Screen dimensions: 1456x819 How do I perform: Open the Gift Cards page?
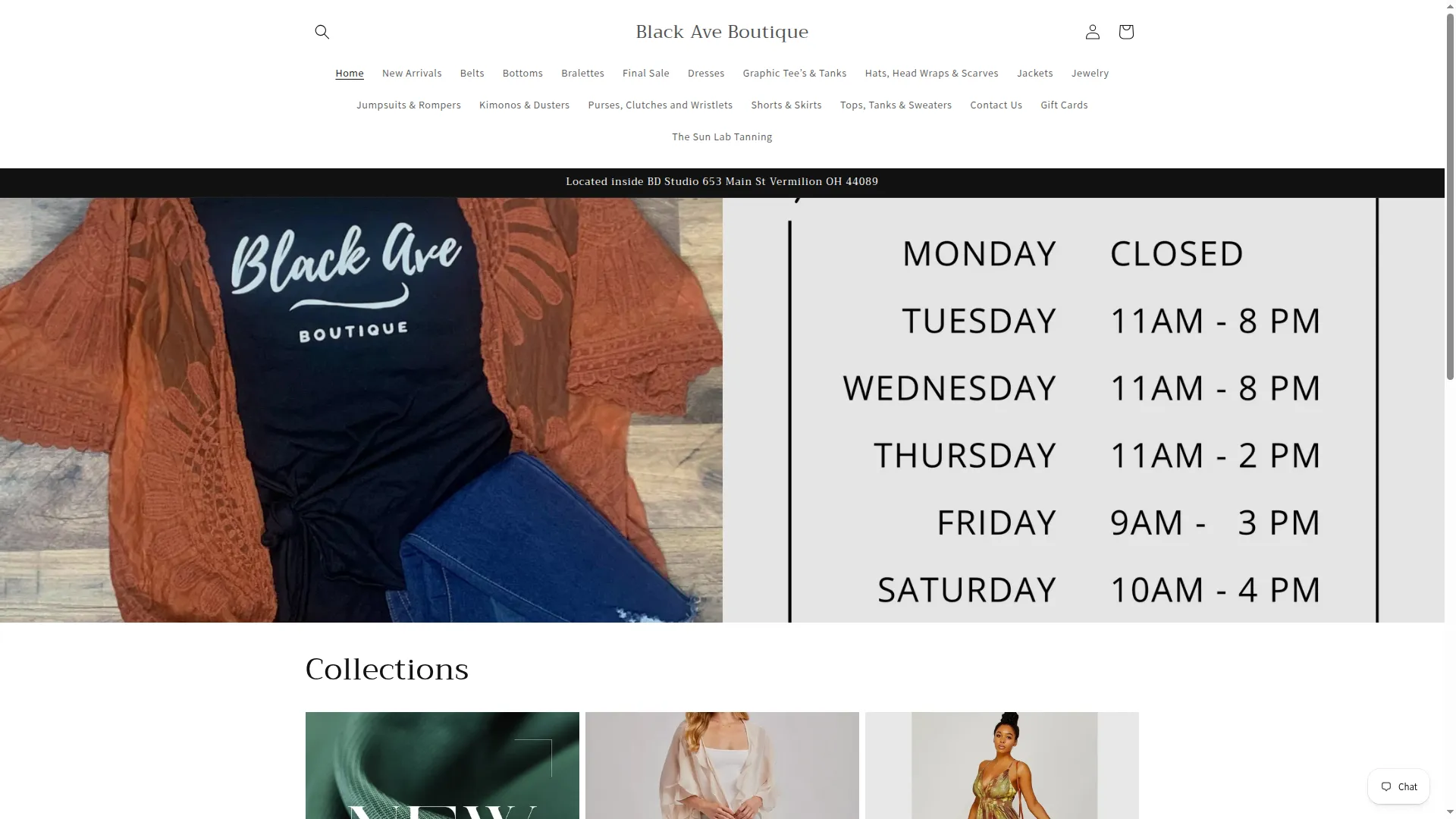coord(1064,105)
